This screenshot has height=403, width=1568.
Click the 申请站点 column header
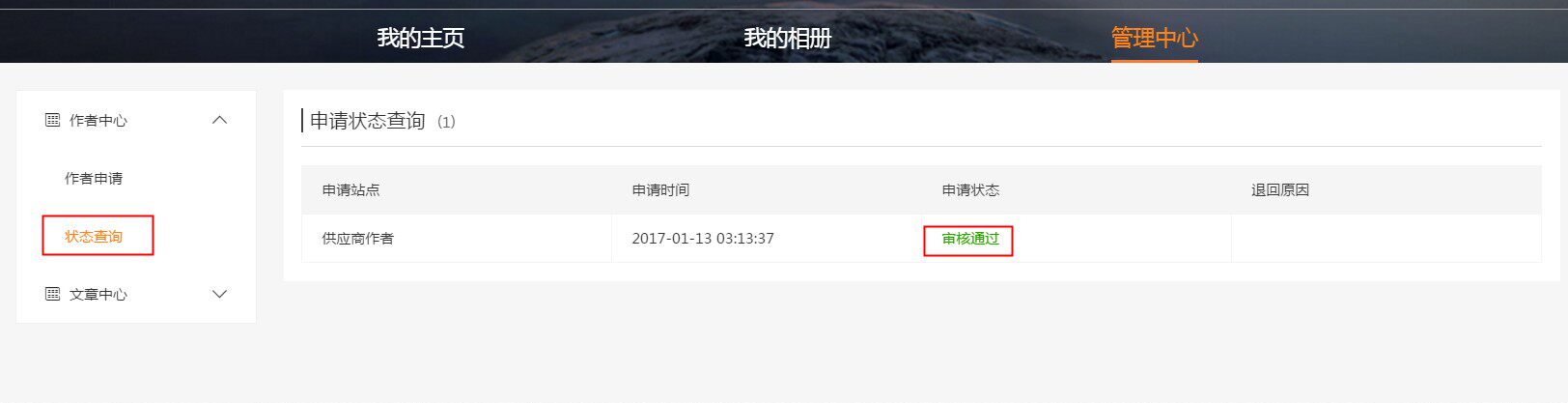351,190
